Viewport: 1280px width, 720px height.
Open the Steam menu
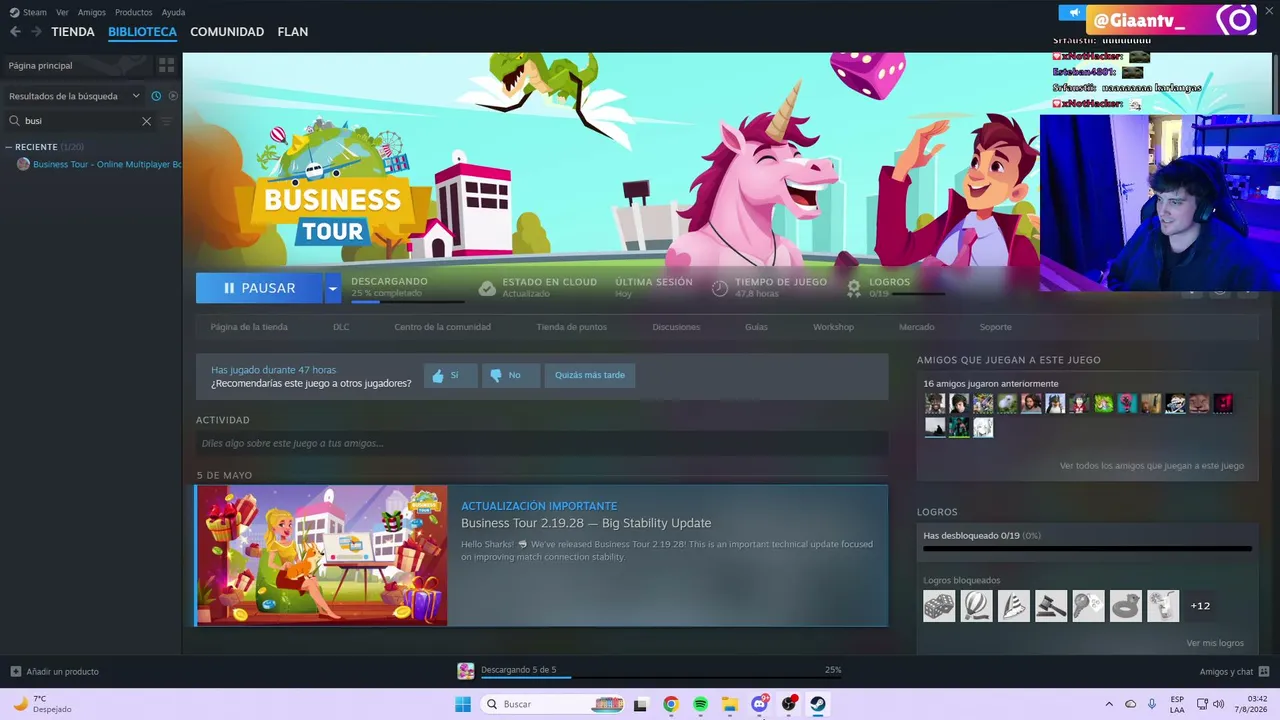tap(29, 12)
